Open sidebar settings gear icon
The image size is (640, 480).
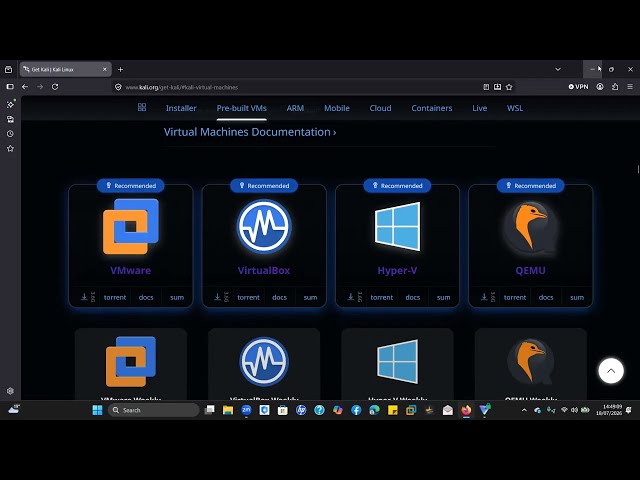pos(10,391)
